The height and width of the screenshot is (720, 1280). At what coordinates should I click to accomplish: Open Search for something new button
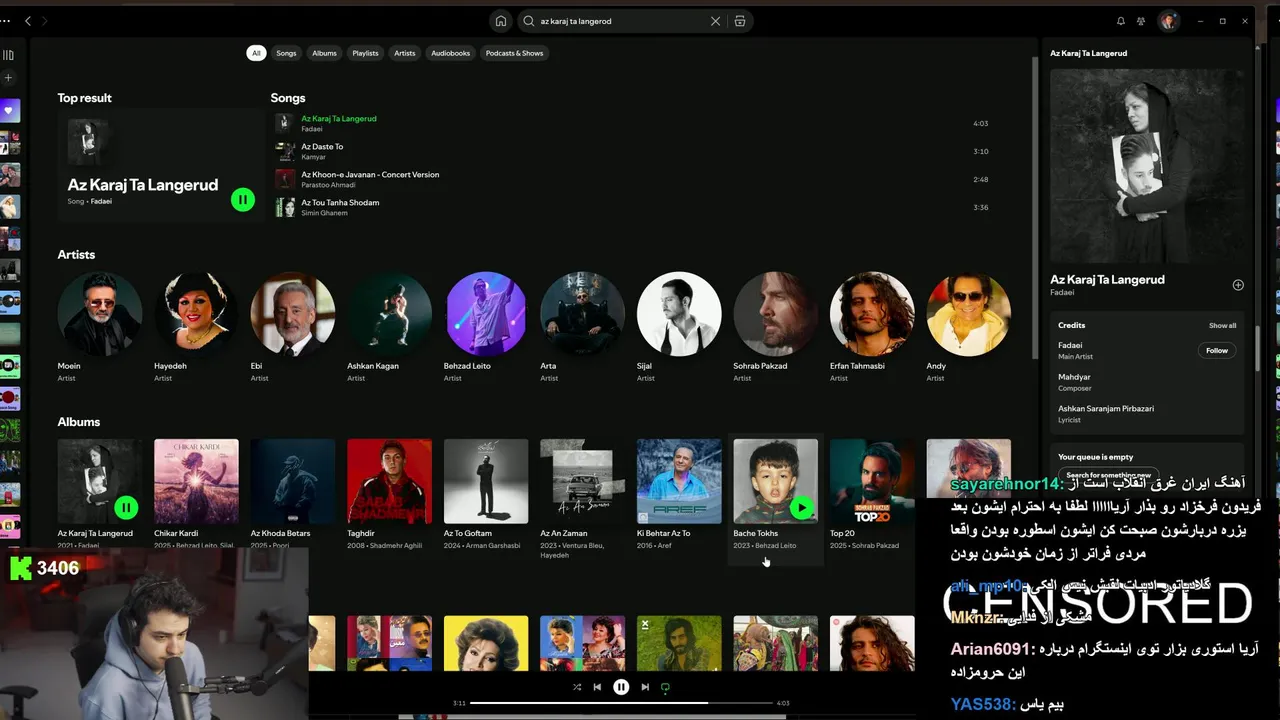[x=1108, y=475]
